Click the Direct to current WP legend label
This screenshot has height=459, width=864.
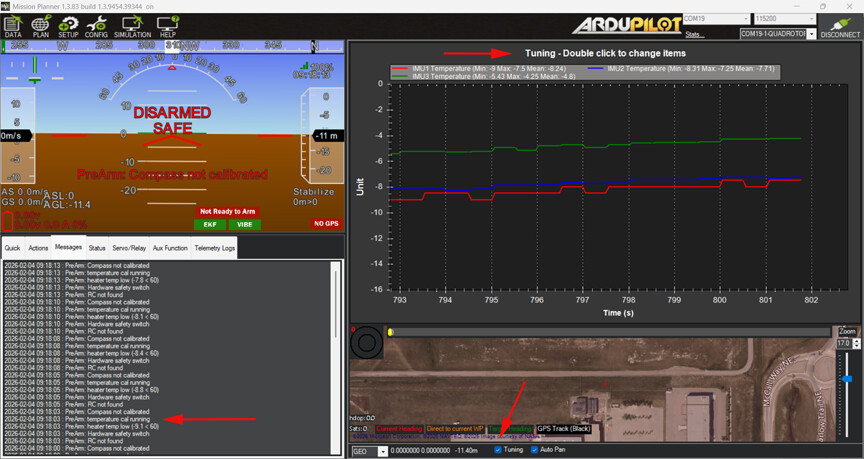(455, 429)
